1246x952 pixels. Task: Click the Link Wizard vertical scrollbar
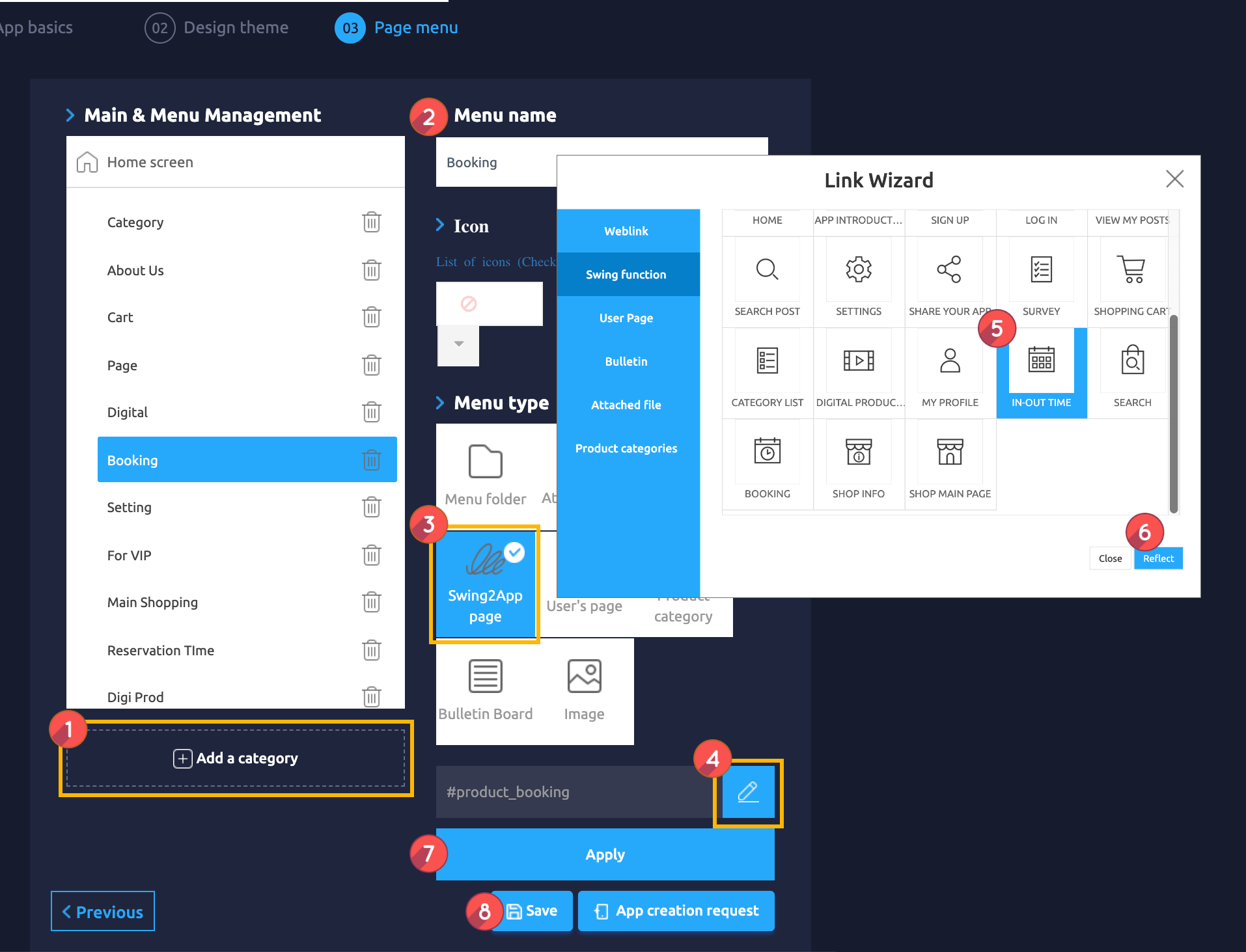pyautogui.click(x=1173, y=414)
